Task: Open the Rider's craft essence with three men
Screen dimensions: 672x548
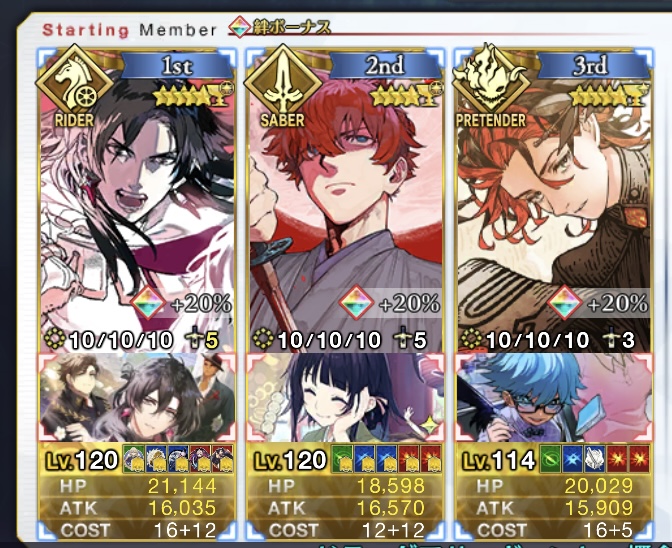Action: 137,397
